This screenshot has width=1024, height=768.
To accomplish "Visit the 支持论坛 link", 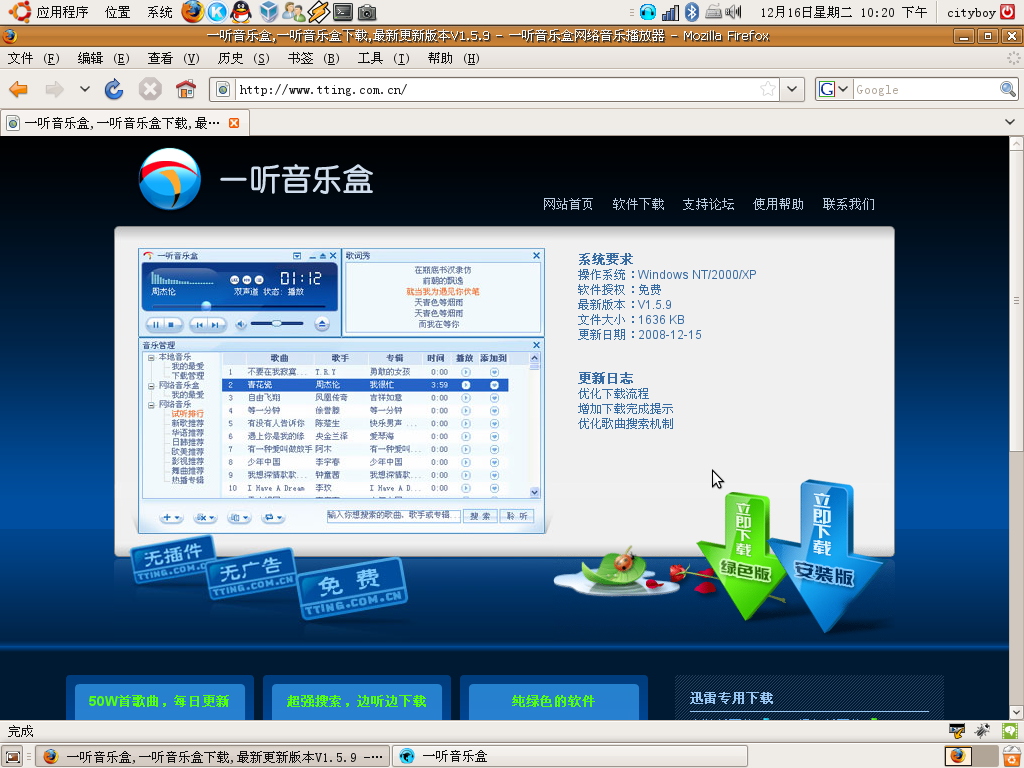I will [x=709, y=204].
